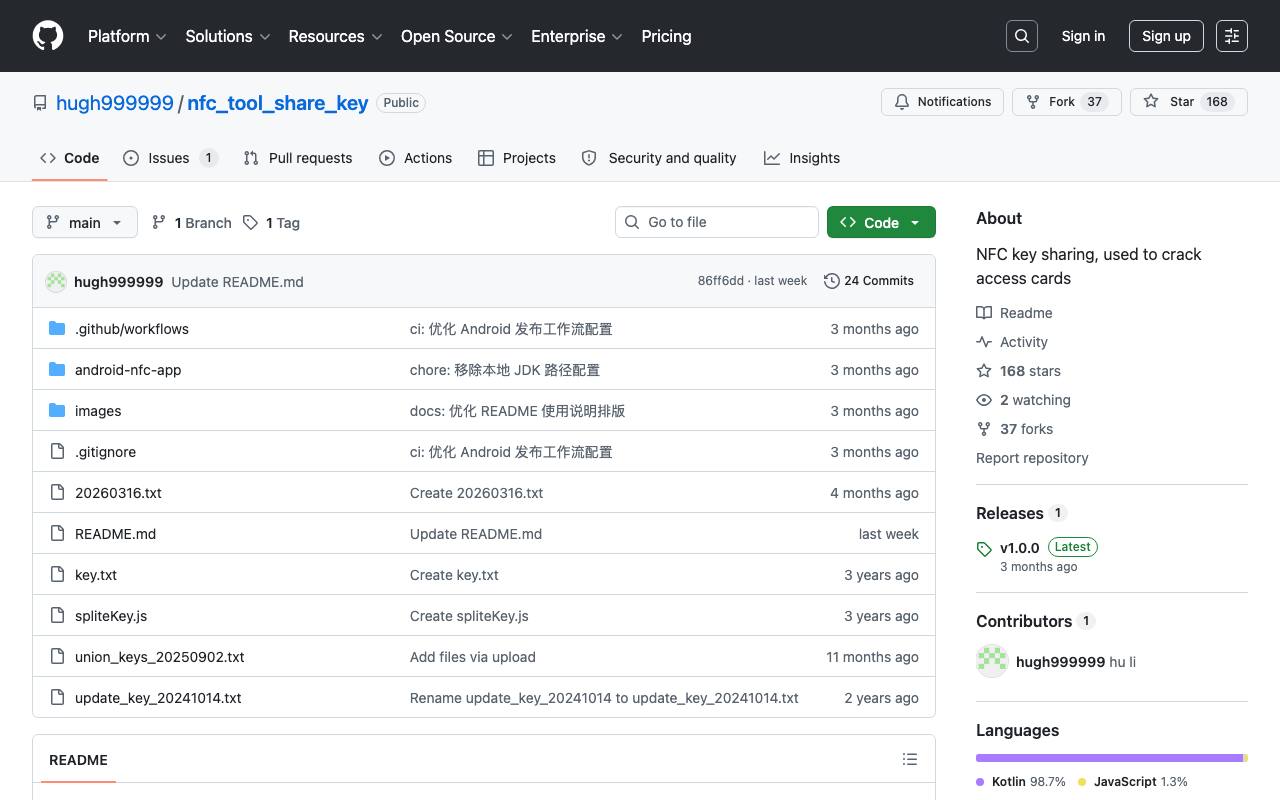Fork the repository with Fork button
Screen dimensions: 1280x800
pyautogui.click(x=1067, y=102)
